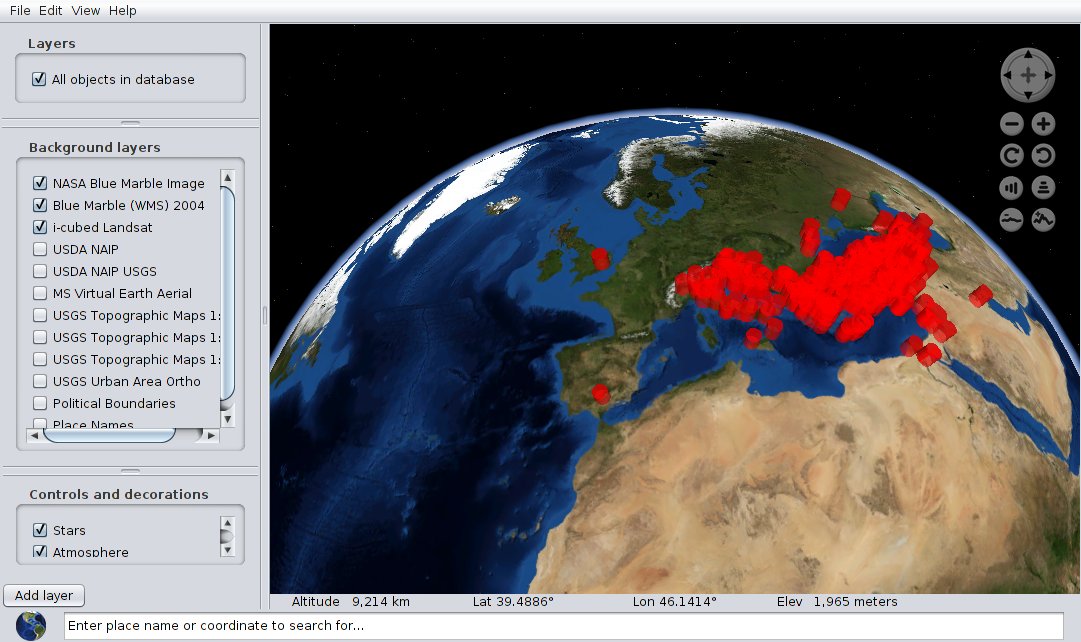The width and height of the screenshot is (1081, 642).
Task: Open the Help menu
Action: click(123, 10)
